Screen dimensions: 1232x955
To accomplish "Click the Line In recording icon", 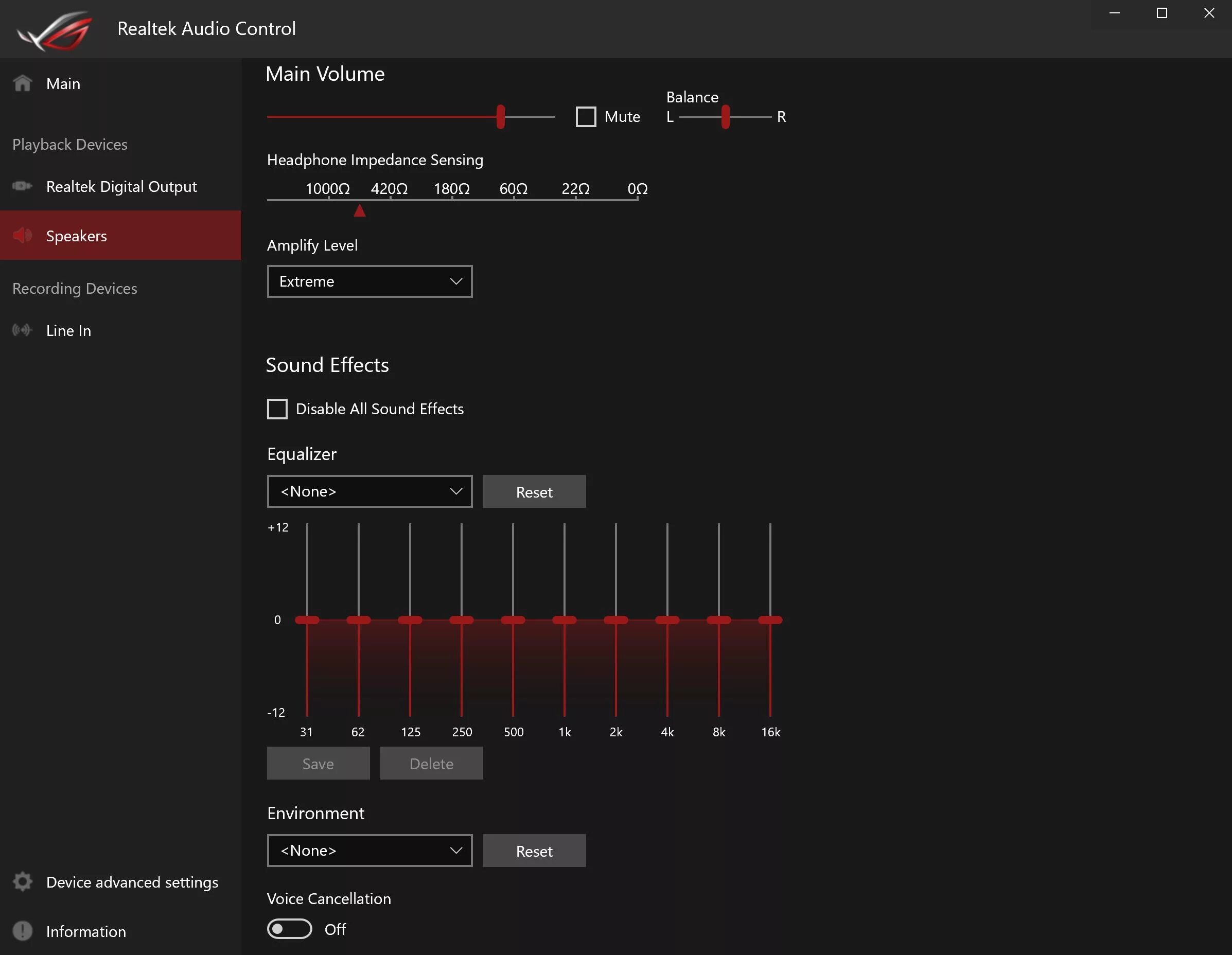I will 23,330.
